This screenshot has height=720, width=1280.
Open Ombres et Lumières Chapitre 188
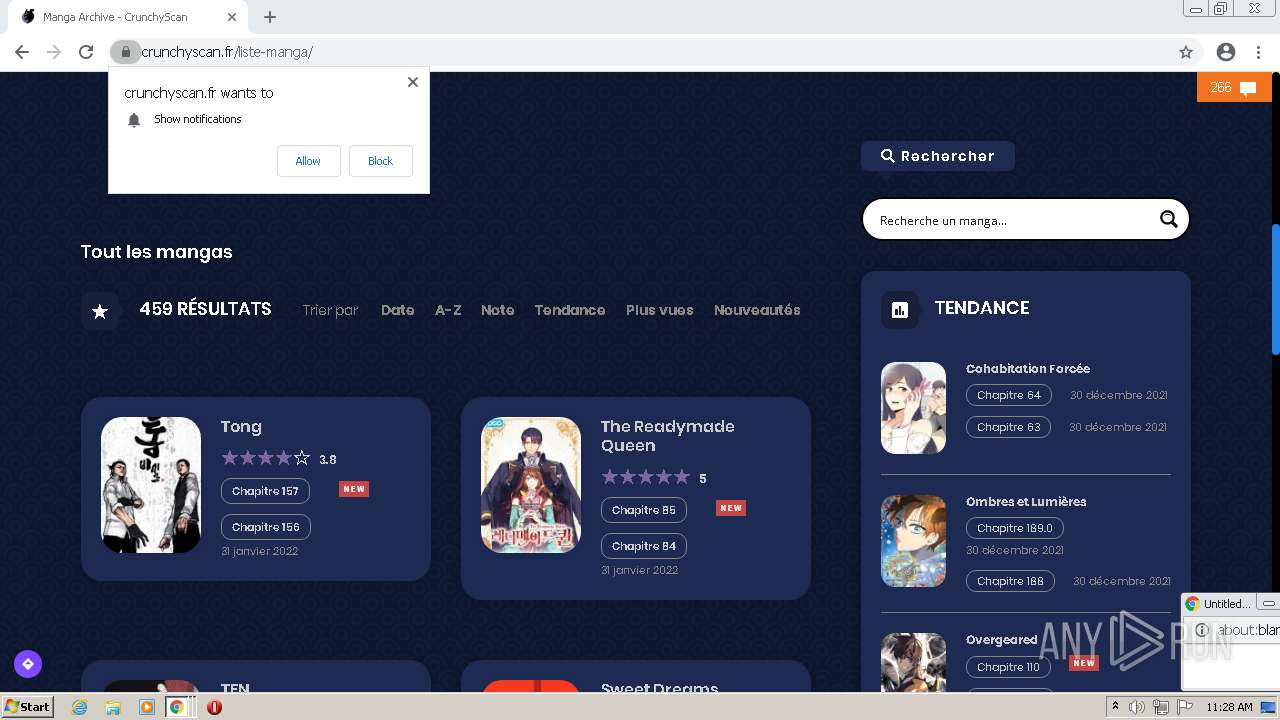click(x=1010, y=581)
